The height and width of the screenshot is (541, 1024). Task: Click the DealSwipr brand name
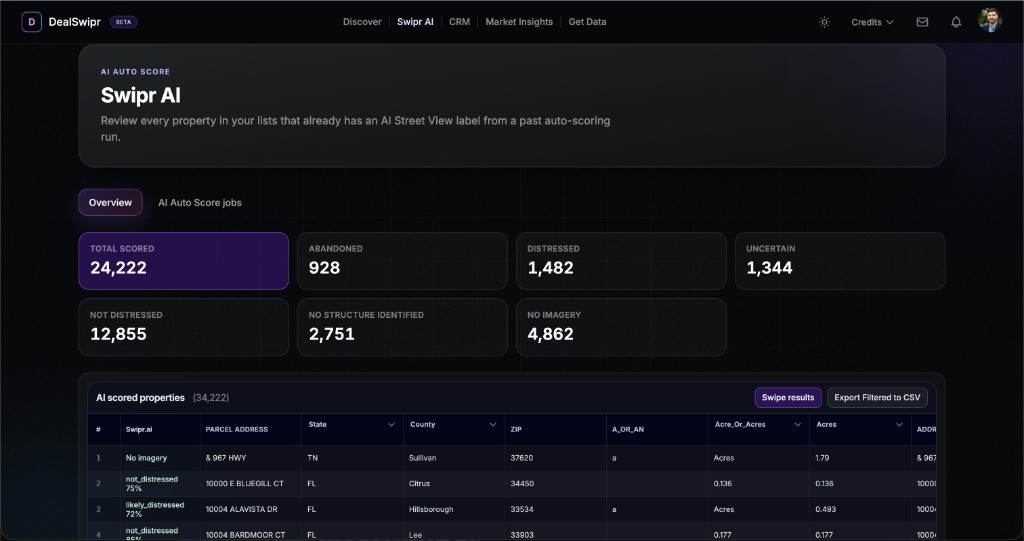point(74,22)
